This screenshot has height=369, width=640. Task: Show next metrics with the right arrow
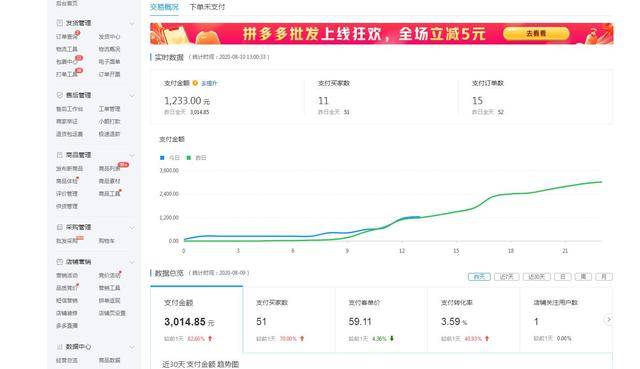(x=609, y=320)
